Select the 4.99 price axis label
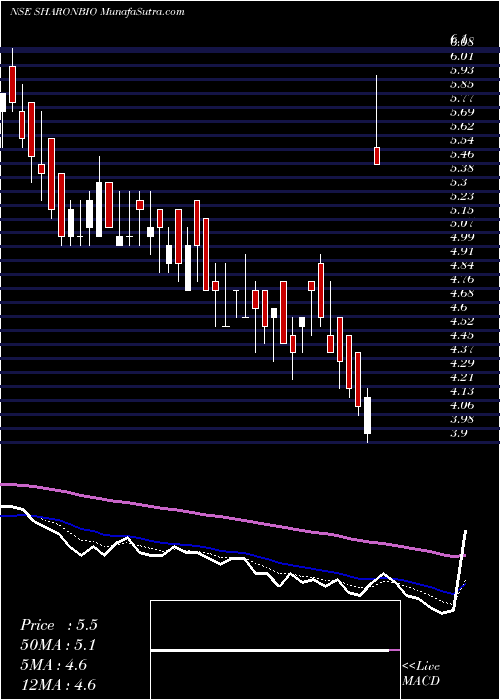The height and width of the screenshot is (700, 500). 462,237
